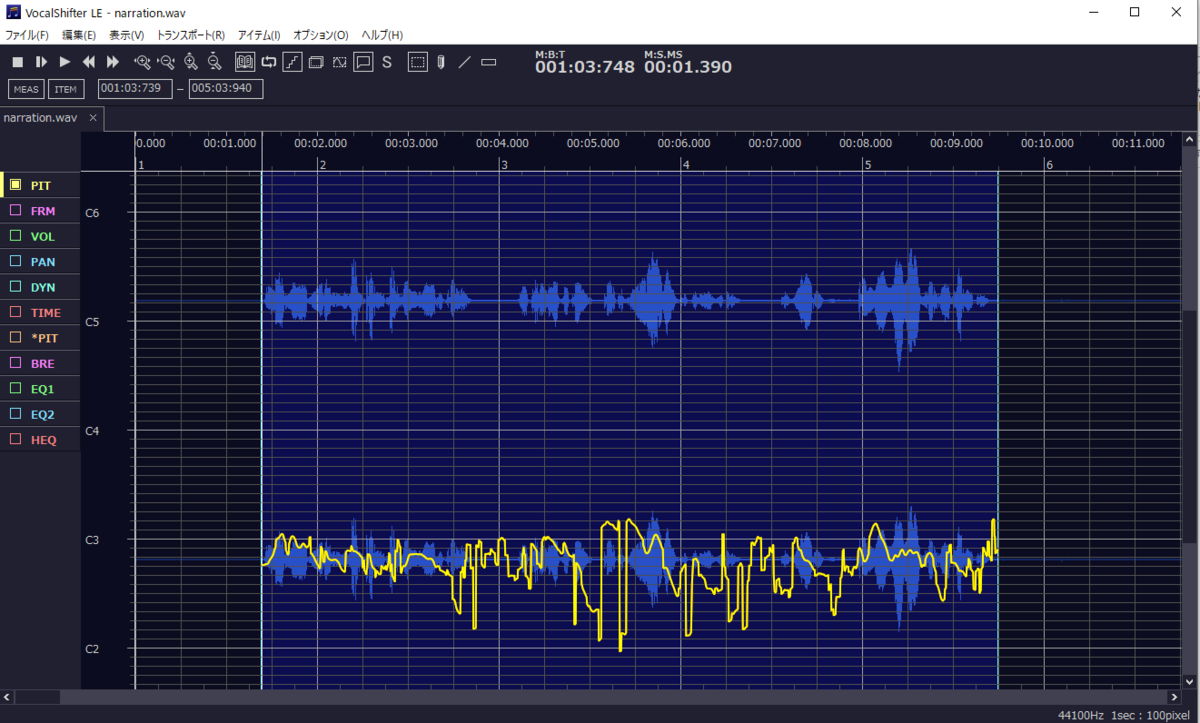Start playback with the Play button

tap(65, 62)
